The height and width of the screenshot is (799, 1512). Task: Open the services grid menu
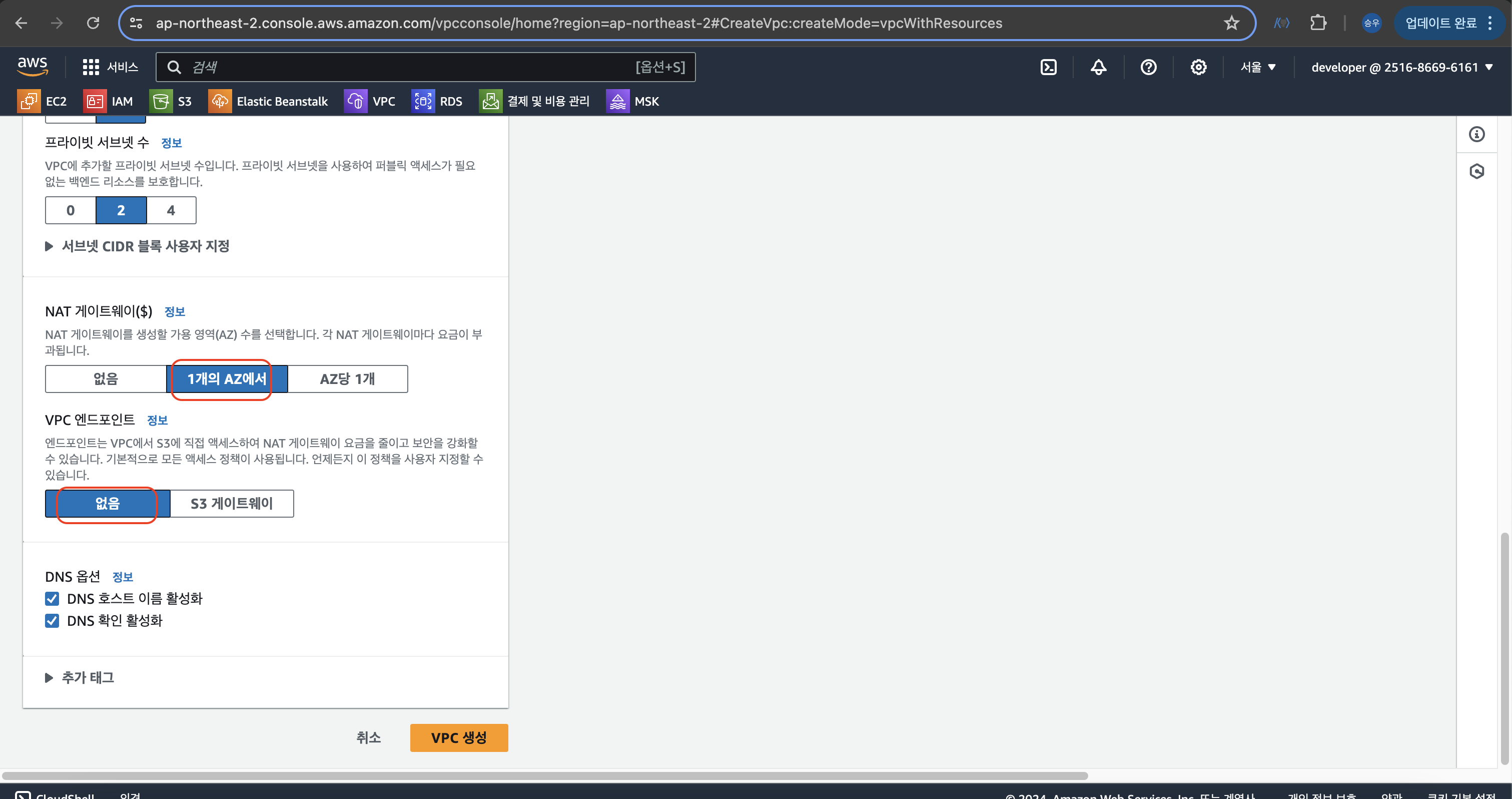[91, 67]
